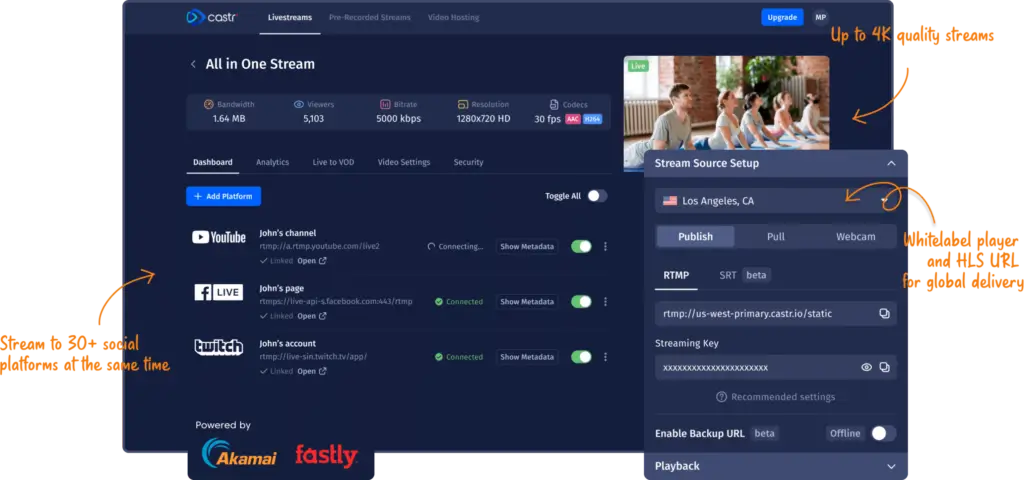Copy the RTMP server URL
The height and width of the screenshot is (480, 1024).
884,313
